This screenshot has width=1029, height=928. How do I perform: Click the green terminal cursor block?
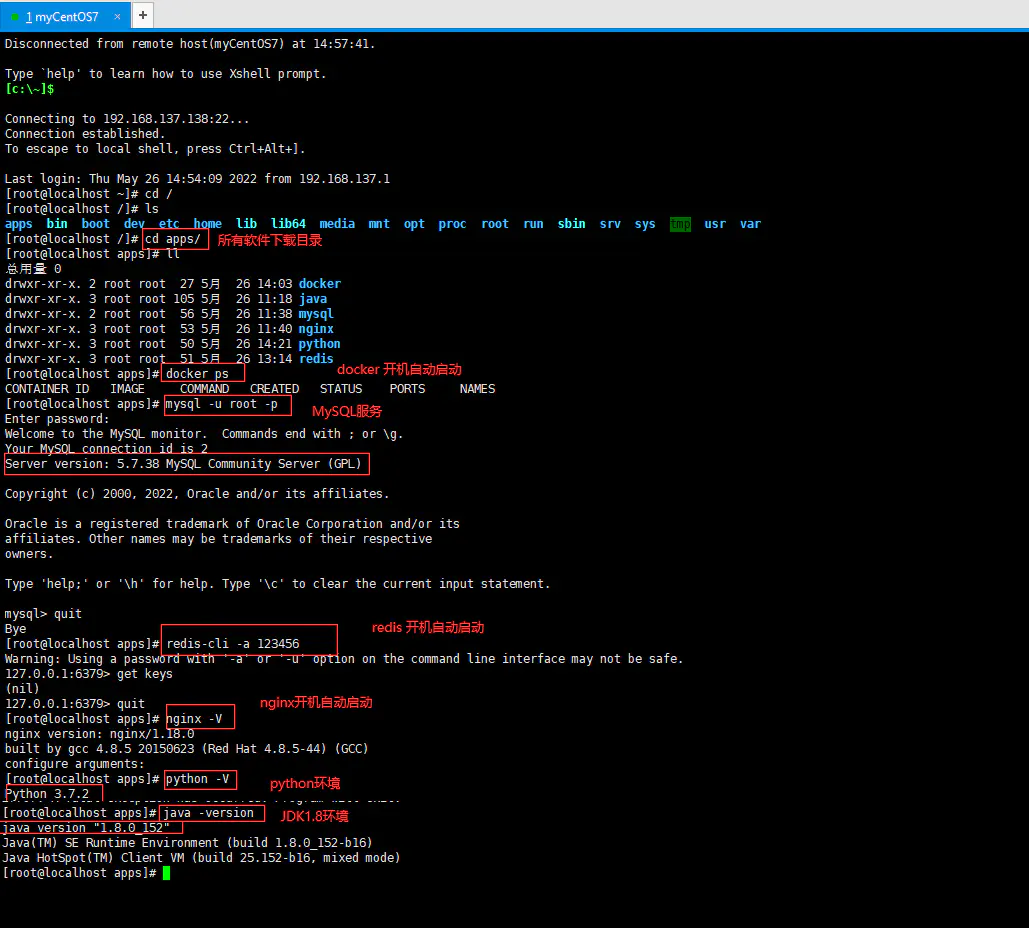(167, 873)
